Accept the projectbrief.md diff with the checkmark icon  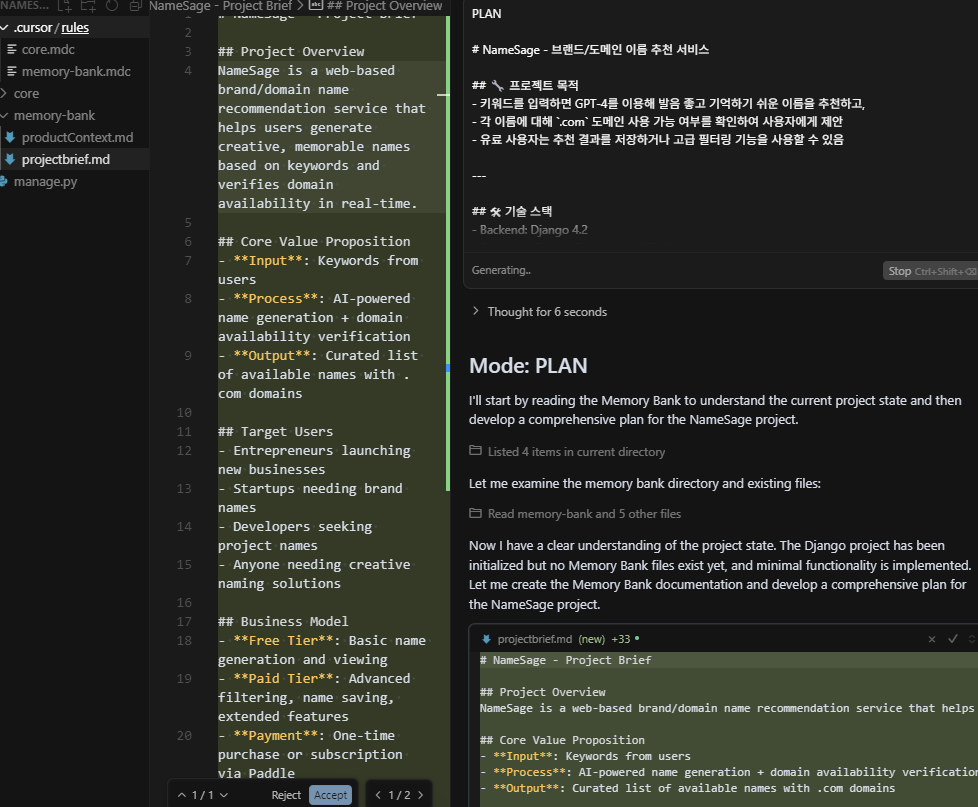pyautogui.click(x=952, y=639)
